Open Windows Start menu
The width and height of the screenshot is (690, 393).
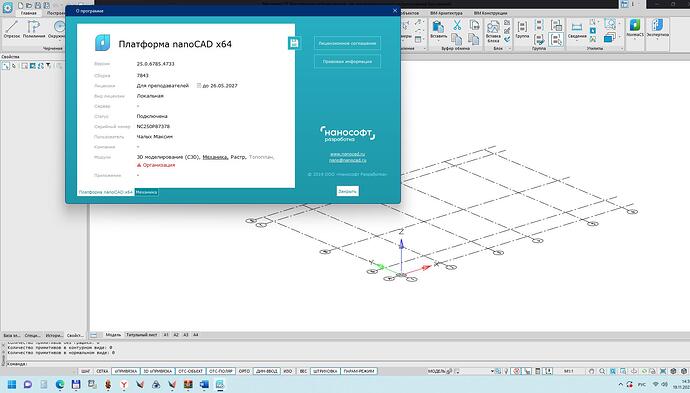(x=12, y=385)
